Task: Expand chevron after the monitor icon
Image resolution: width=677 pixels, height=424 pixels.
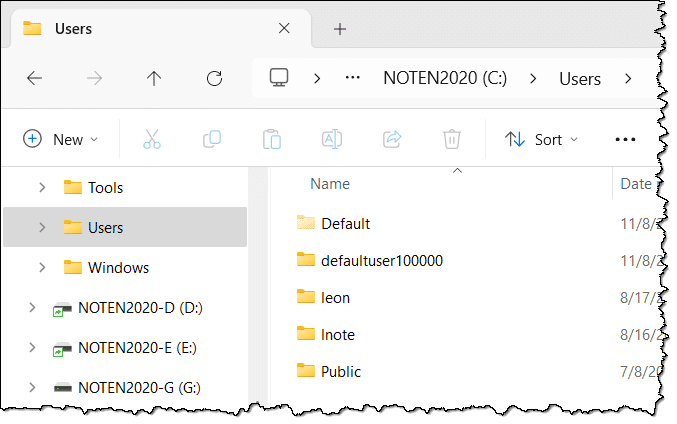Action: [x=317, y=79]
